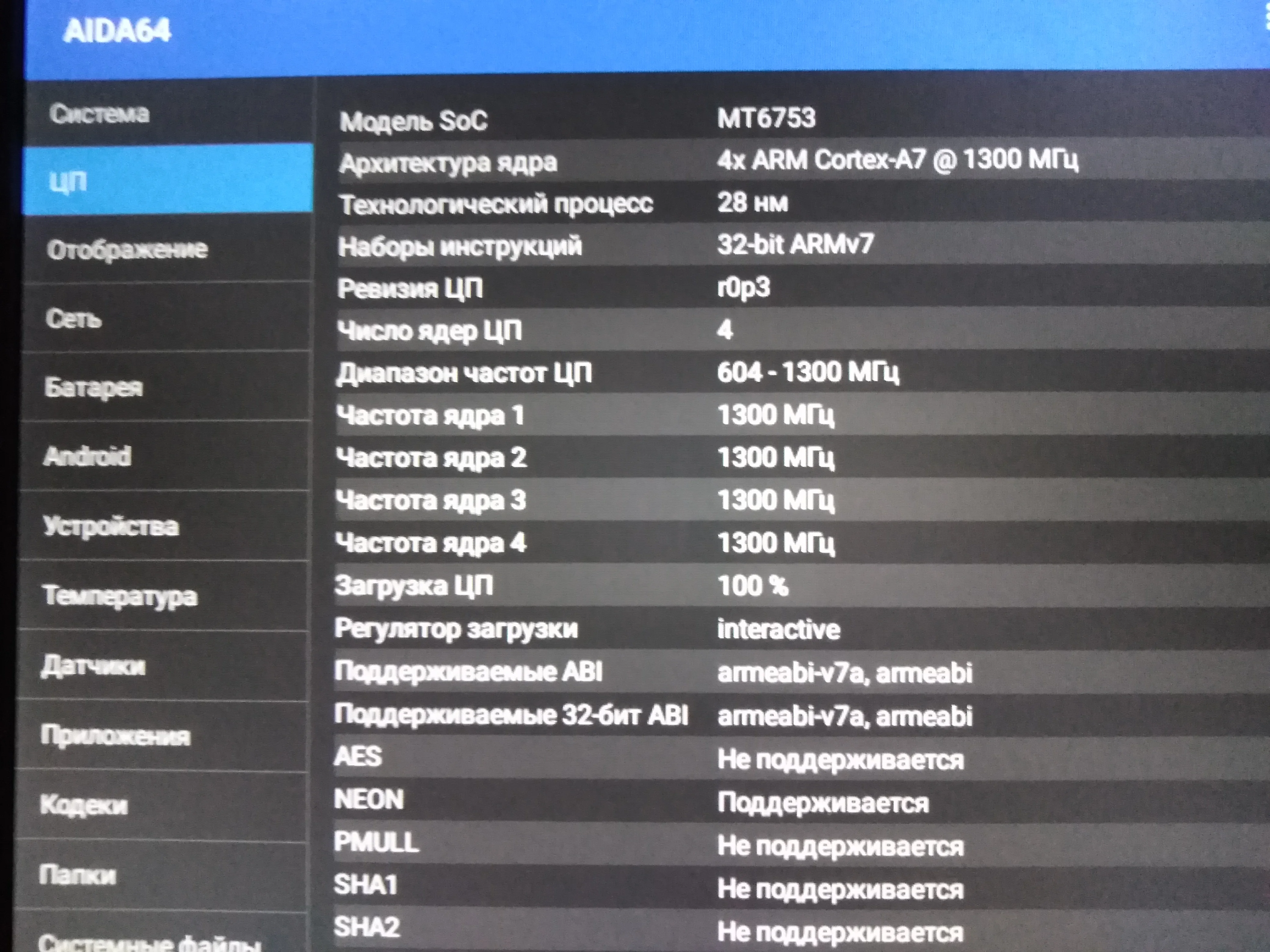This screenshot has width=1270, height=952.
Task: Click the AIDA64 title in header
Action: coord(117,30)
